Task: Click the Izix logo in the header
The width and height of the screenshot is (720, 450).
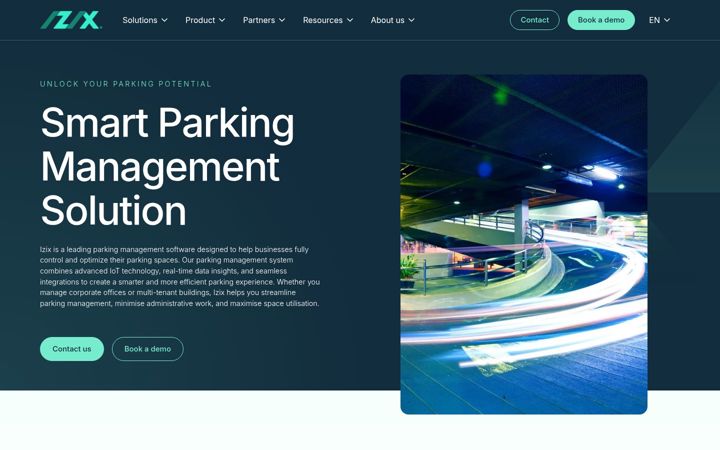Action: [71, 20]
